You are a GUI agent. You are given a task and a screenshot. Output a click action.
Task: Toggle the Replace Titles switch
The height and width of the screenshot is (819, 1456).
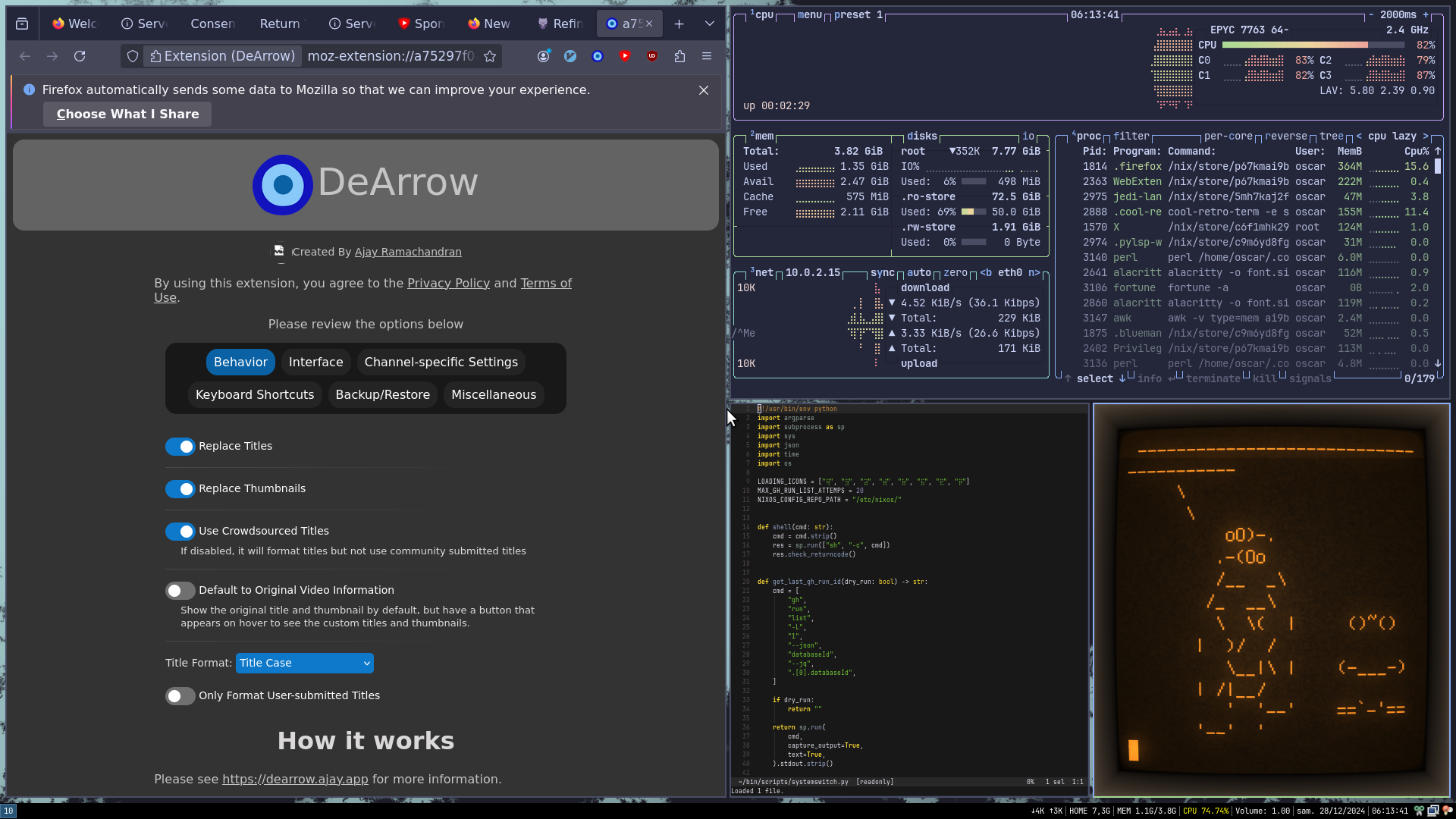pyautogui.click(x=180, y=447)
